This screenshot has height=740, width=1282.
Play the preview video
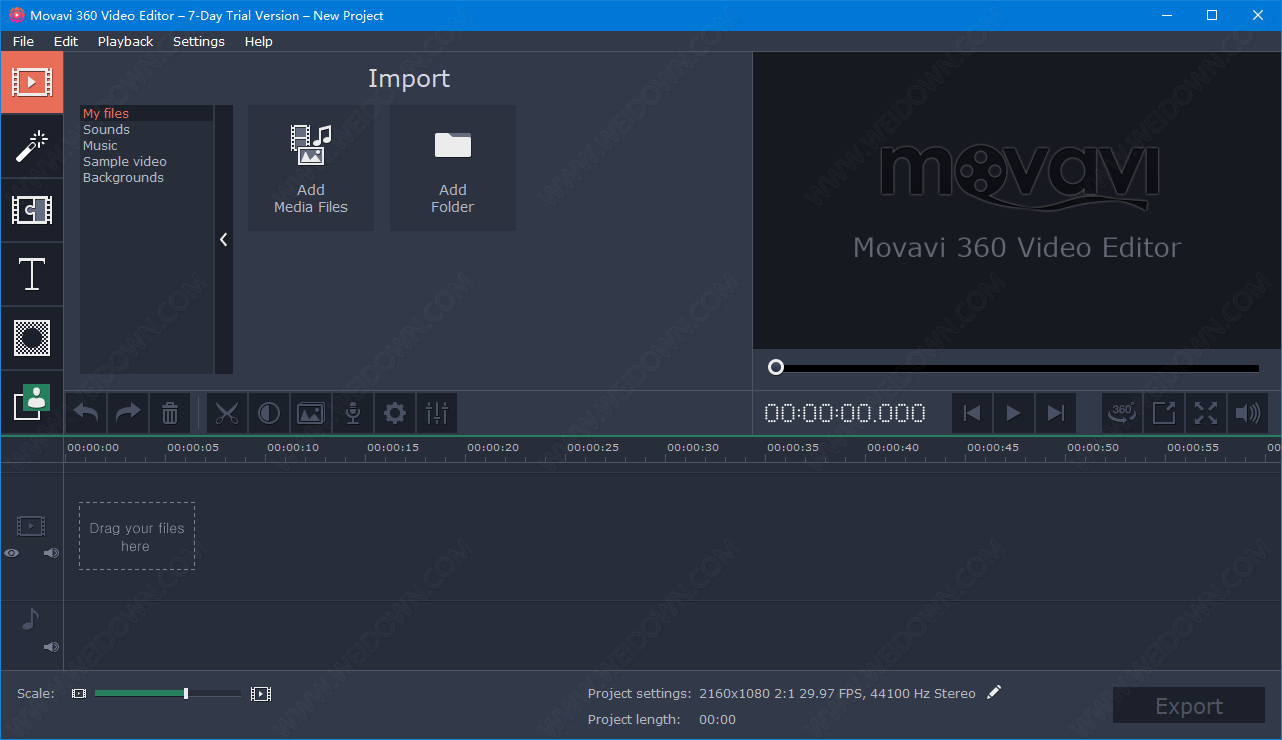point(1013,413)
